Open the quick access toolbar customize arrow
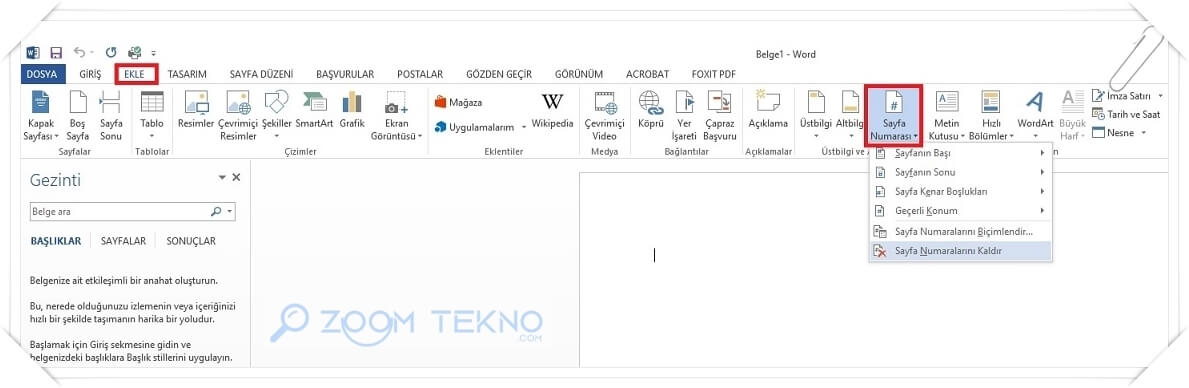The height and width of the screenshot is (388, 1189). coord(154,53)
